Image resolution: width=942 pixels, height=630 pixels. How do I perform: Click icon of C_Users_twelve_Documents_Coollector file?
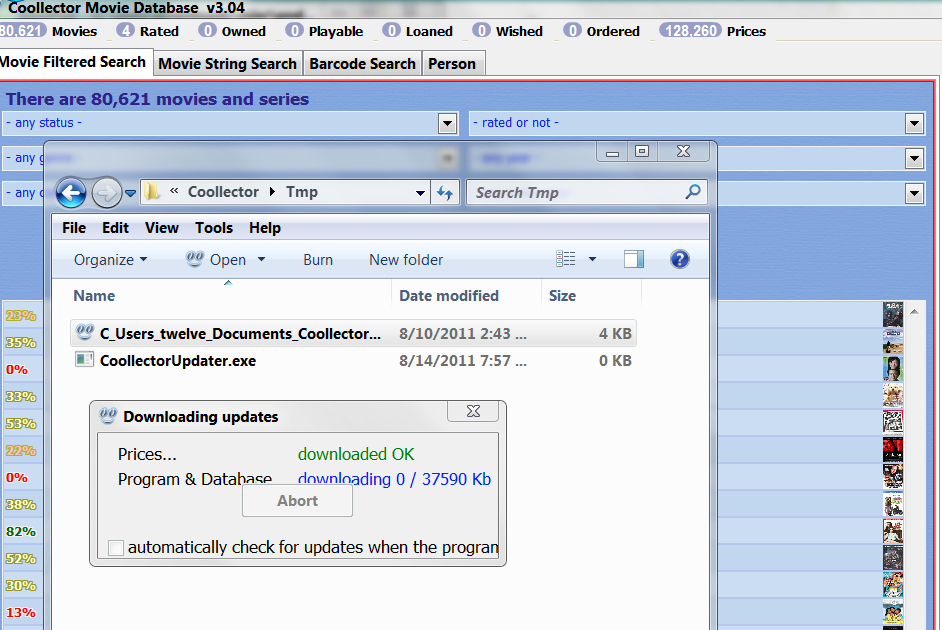tap(85, 332)
